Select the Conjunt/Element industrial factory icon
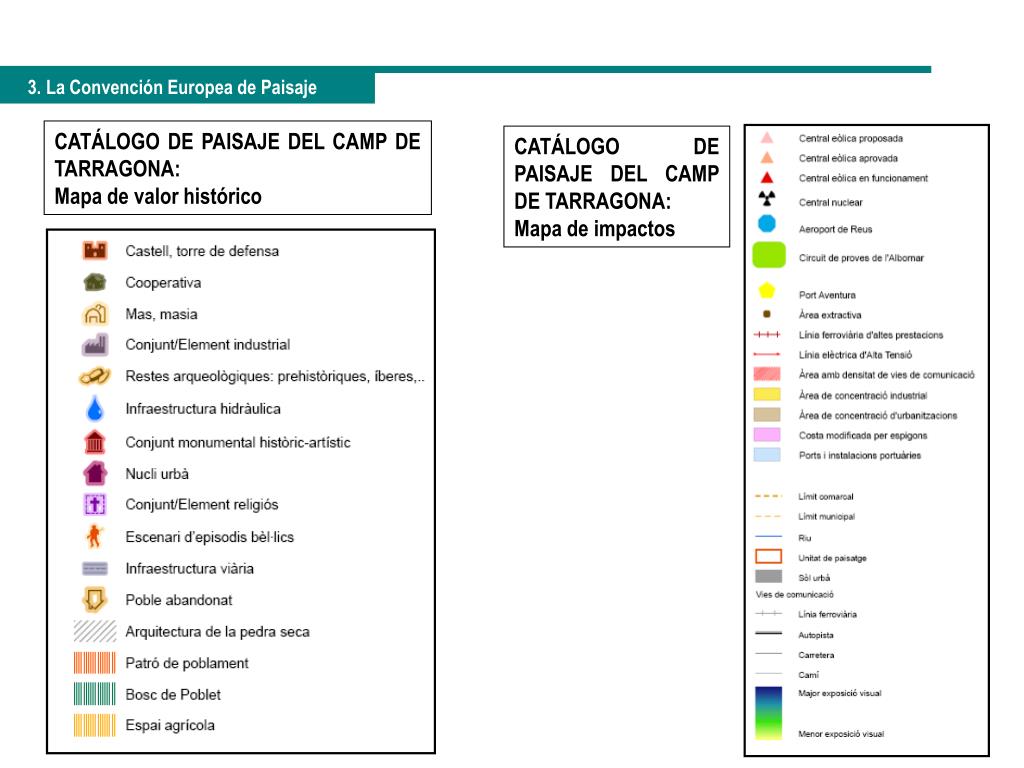The height and width of the screenshot is (768, 1024). point(95,345)
